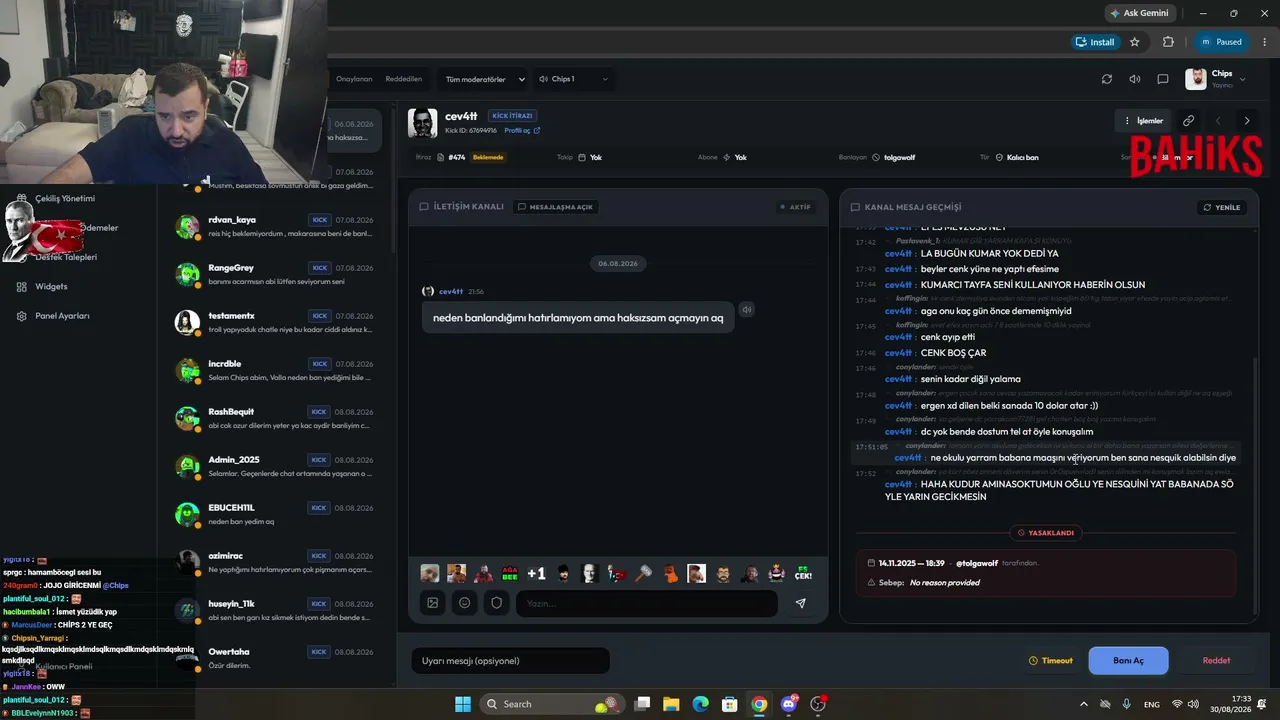The width and height of the screenshot is (1280, 720).
Task: Select the testamentx appeal in the list
Action: [274, 322]
